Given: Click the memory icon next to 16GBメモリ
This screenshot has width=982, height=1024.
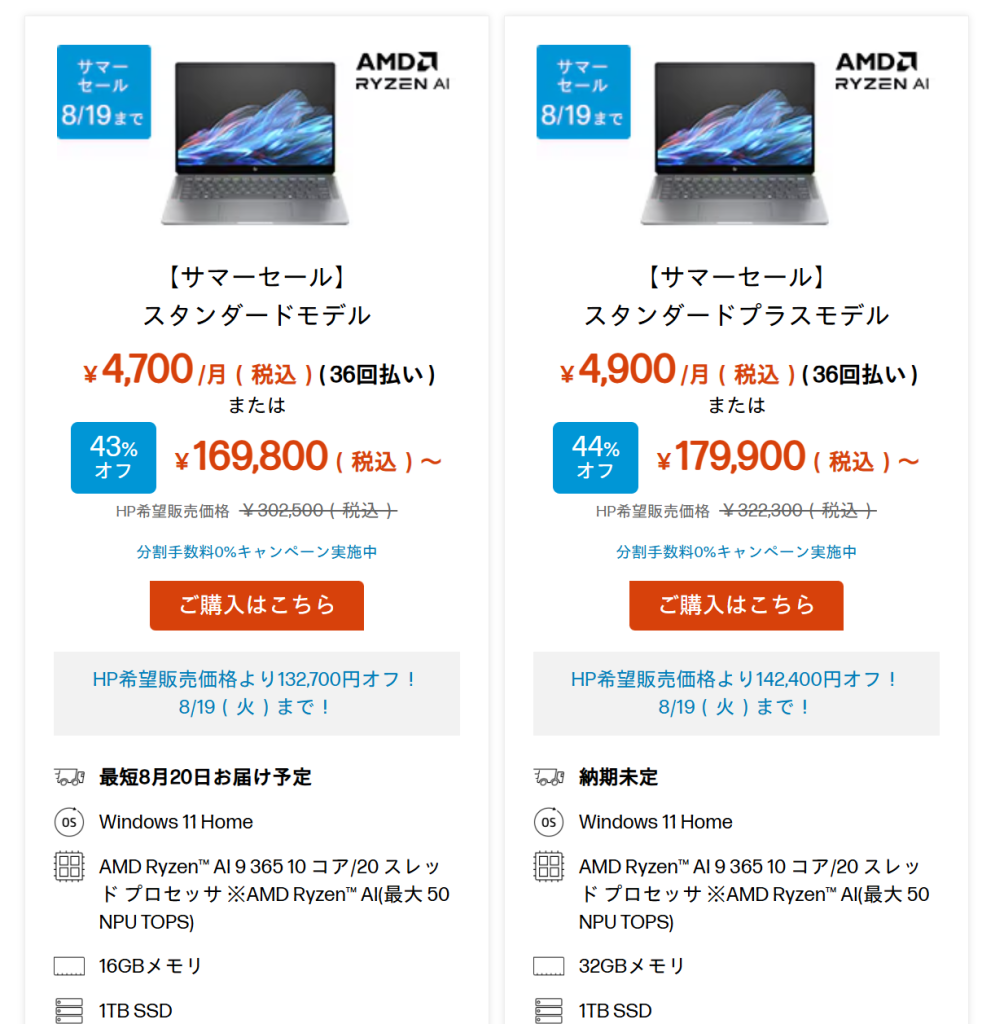Looking at the screenshot, I should pyautogui.click(x=69, y=966).
